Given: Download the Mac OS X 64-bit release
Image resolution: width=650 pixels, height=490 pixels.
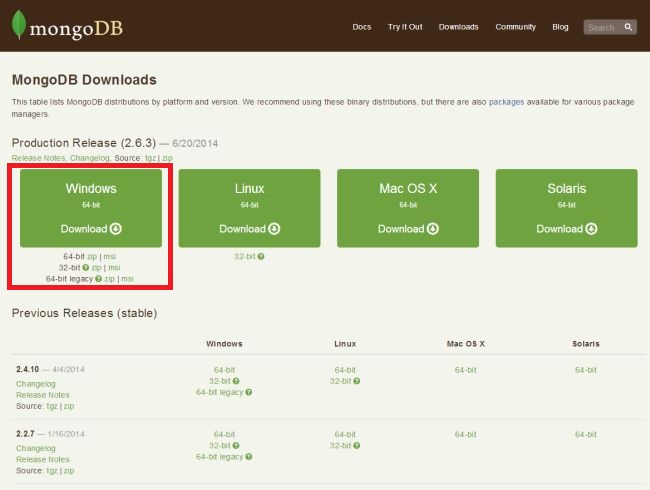Looking at the screenshot, I should (x=408, y=208).
